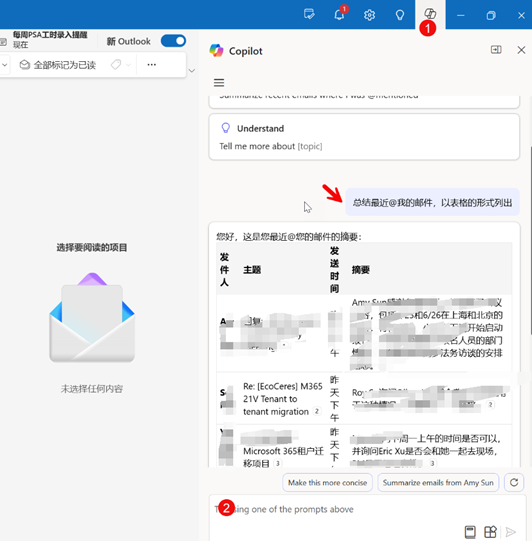Pop out the Copilot pane to side

click(x=496, y=50)
